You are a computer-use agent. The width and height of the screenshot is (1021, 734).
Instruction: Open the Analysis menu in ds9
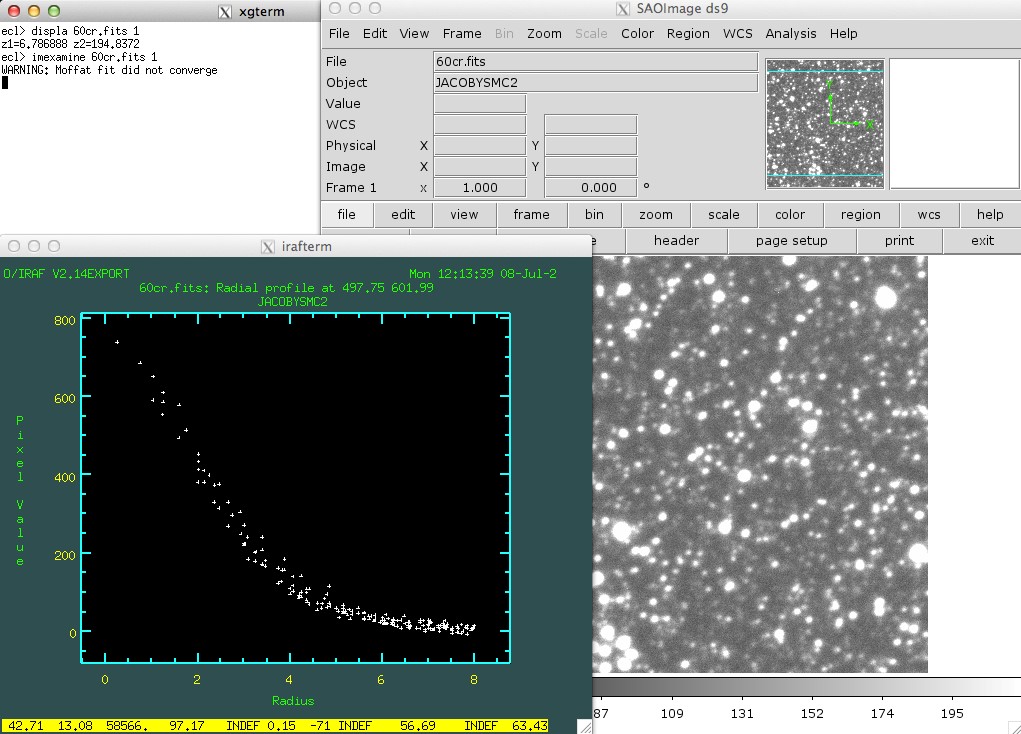click(790, 34)
